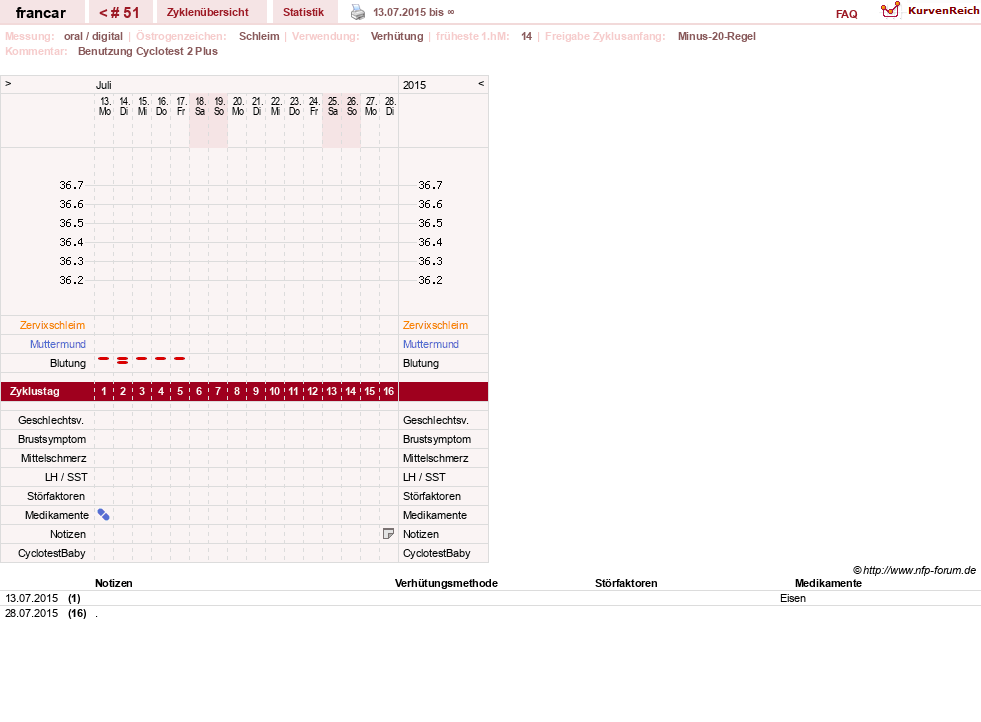Click the left 'Störfaktoren' row label
The height and width of the screenshot is (722, 981).
tap(56, 496)
